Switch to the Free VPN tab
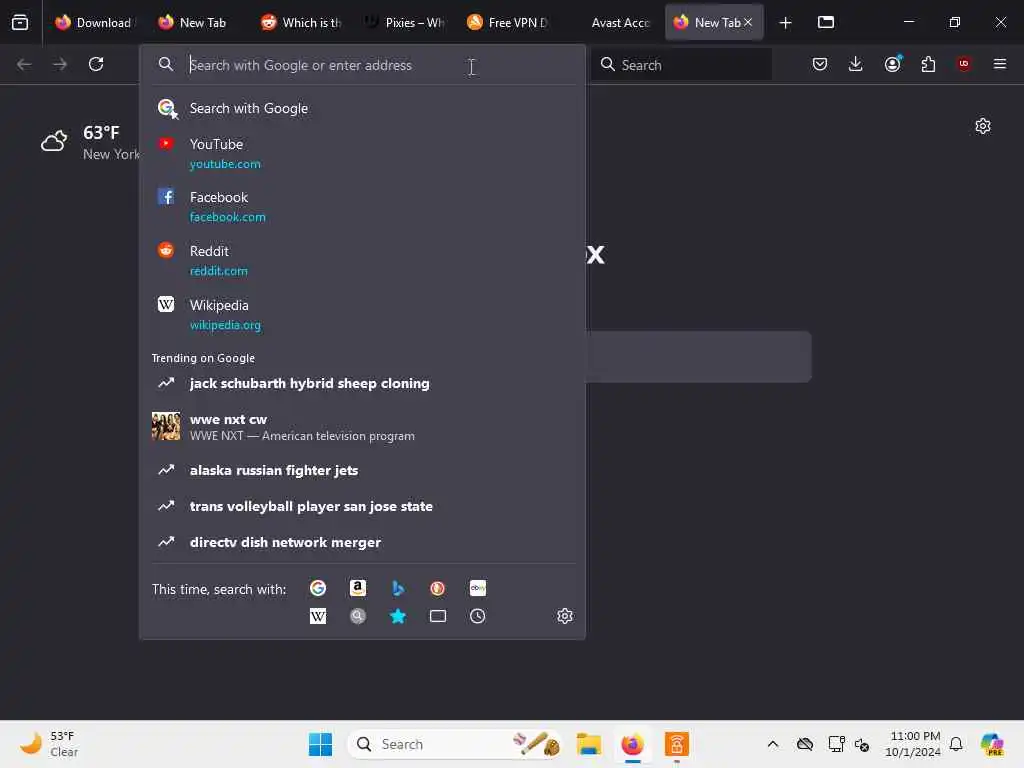The height and width of the screenshot is (768, 1024). (x=508, y=22)
